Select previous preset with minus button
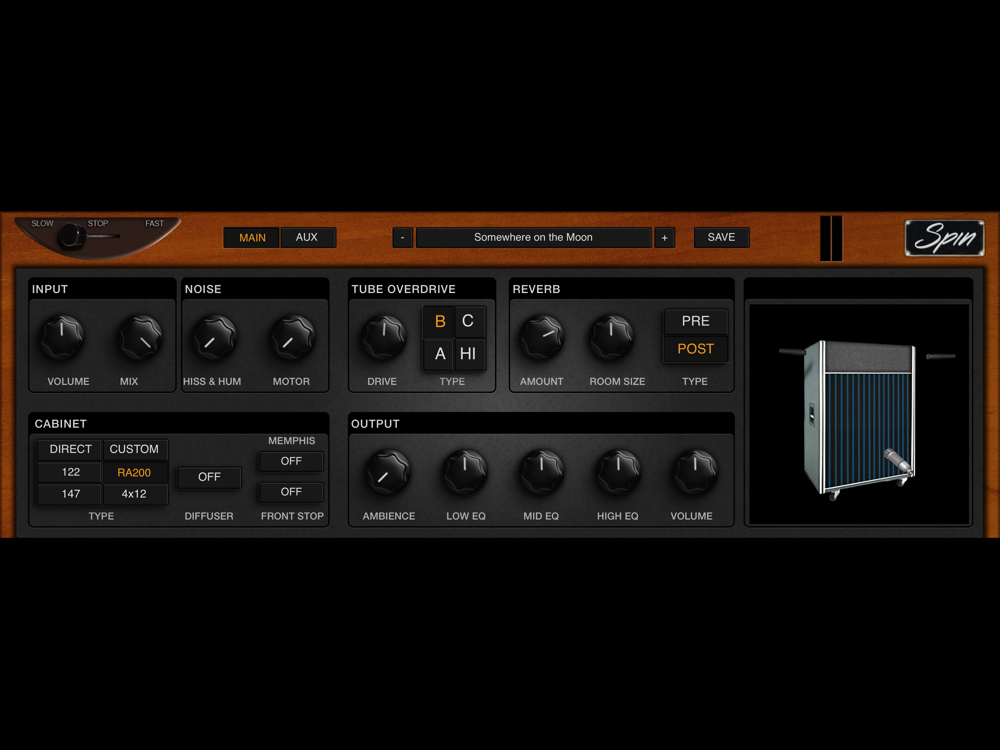The width and height of the screenshot is (1000, 750). [x=402, y=237]
